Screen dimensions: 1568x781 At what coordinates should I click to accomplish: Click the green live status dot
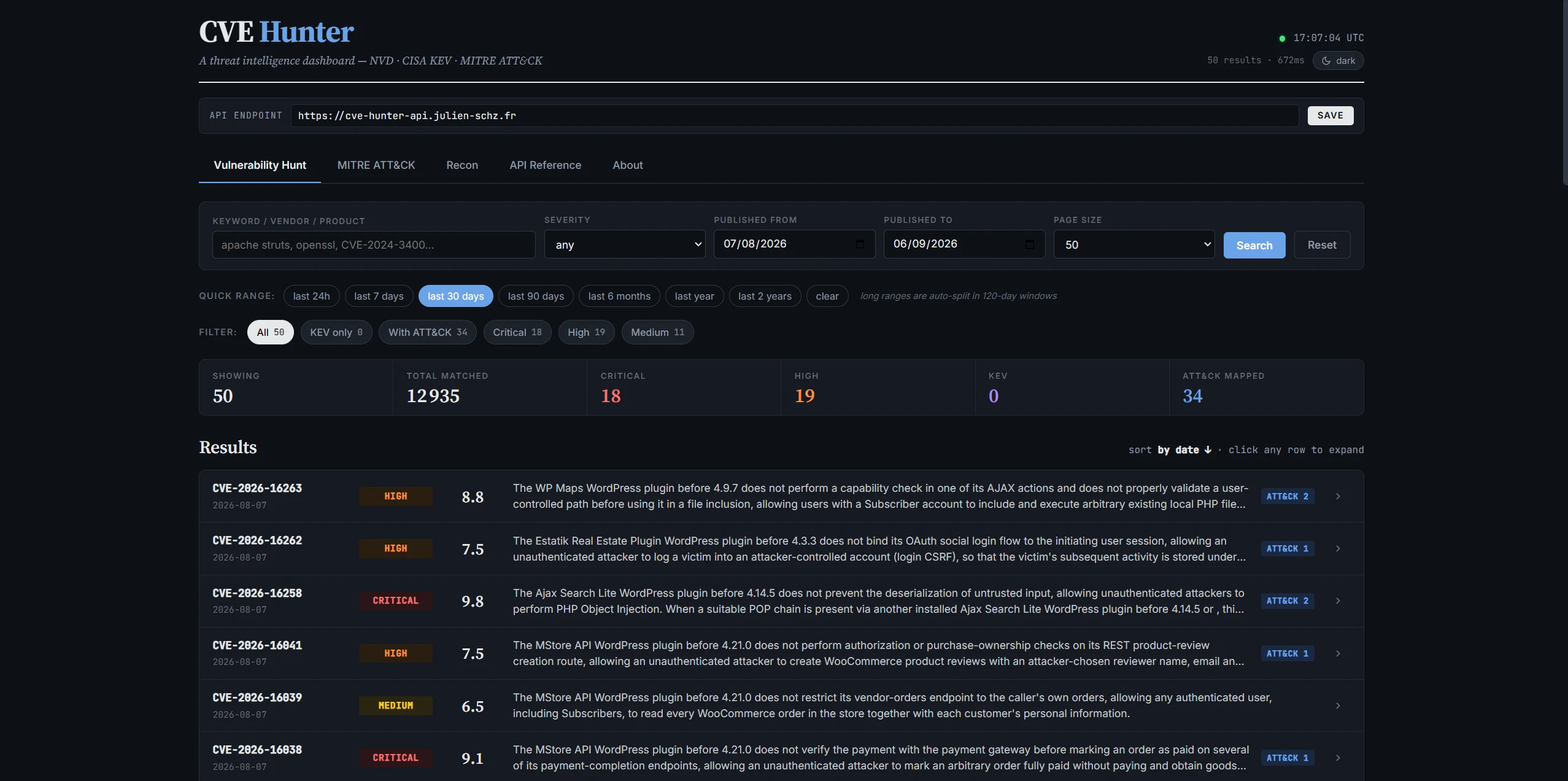1282,38
